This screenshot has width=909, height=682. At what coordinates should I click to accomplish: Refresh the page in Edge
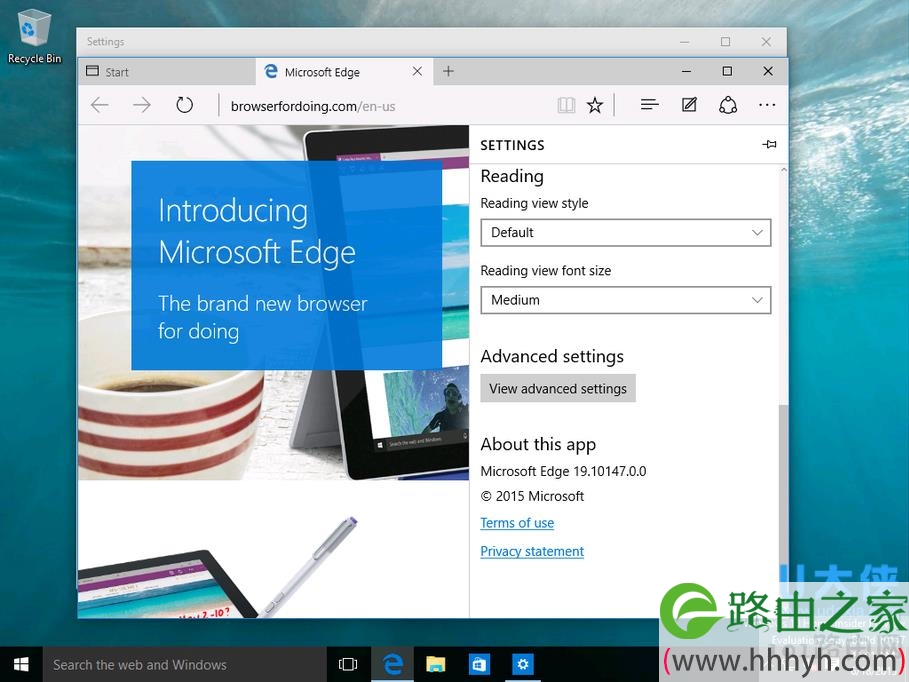point(184,105)
